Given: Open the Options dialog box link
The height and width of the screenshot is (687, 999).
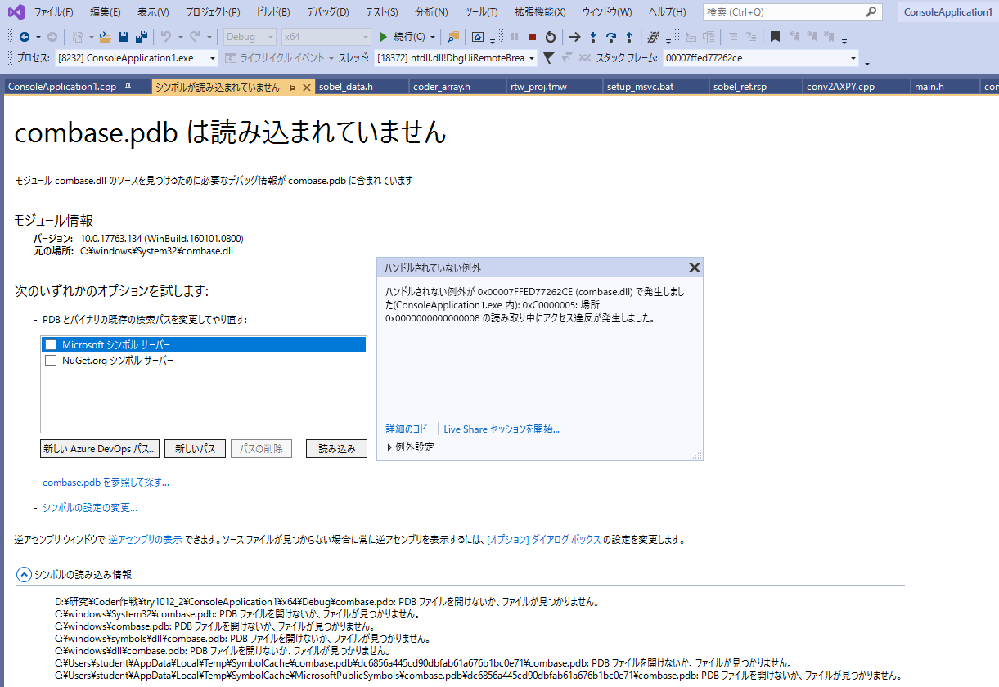Looking at the screenshot, I should [544, 540].
